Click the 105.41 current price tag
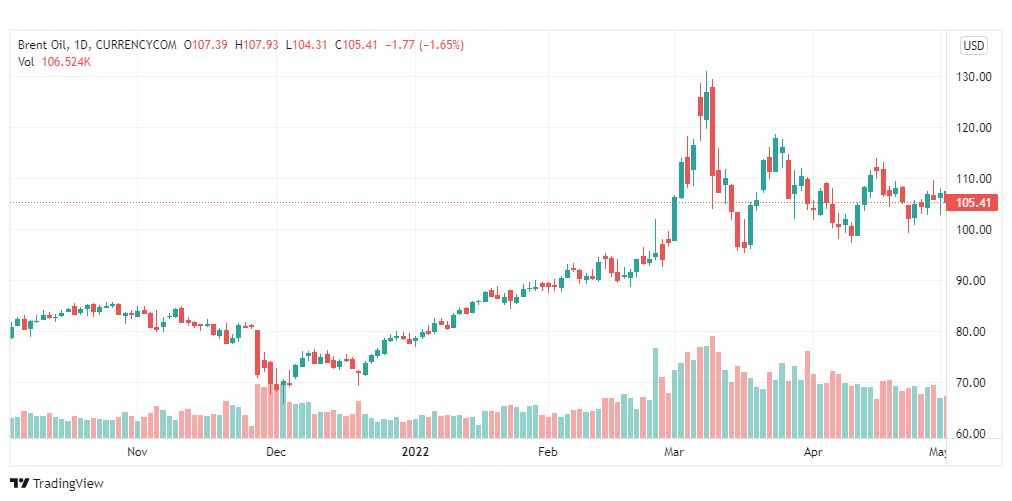This screenshot has width=1012, height=501. point(973,203)
